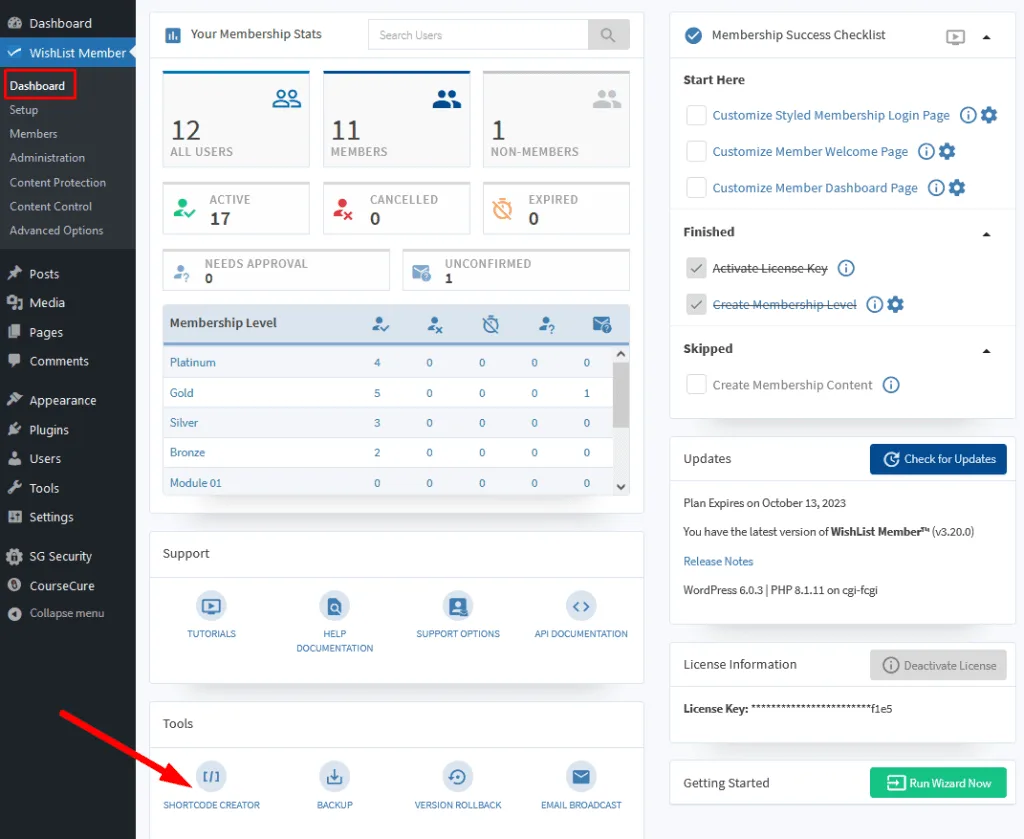
Task: Click the Search Users input field
Action: [x=477, y=34]
